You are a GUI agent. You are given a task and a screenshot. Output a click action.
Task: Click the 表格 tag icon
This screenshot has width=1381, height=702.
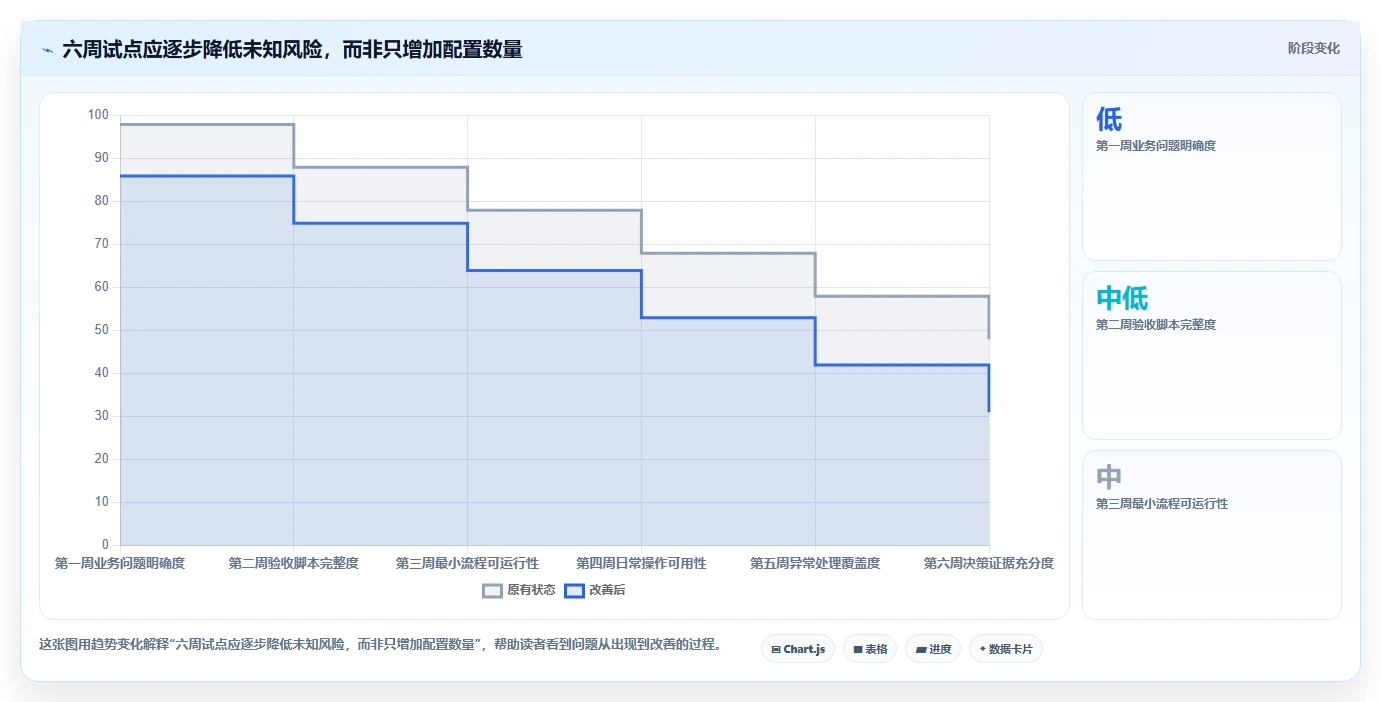(858, 650)
